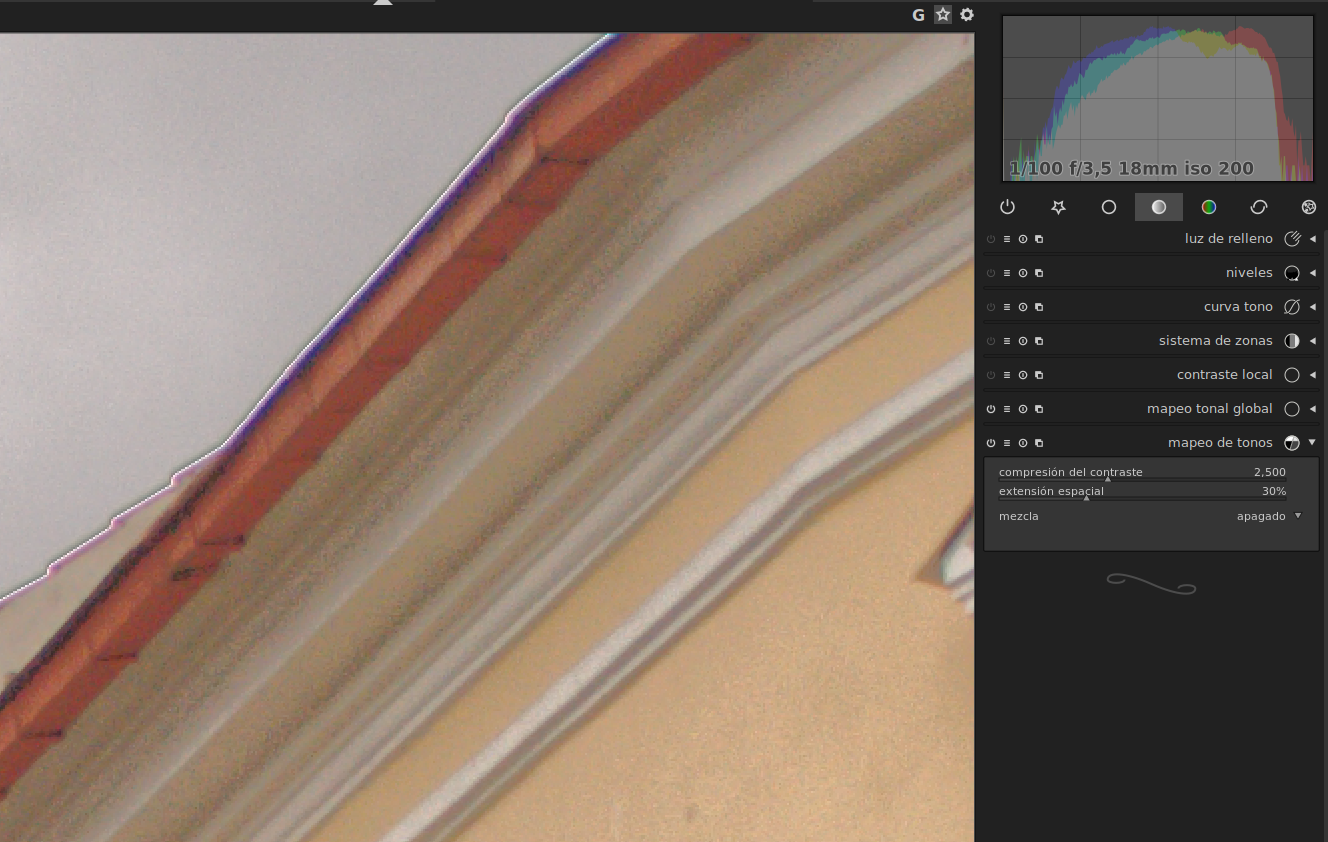Create new instance of niveles
Viewport: 1328px width, 842px height.
pos(1039,273)
